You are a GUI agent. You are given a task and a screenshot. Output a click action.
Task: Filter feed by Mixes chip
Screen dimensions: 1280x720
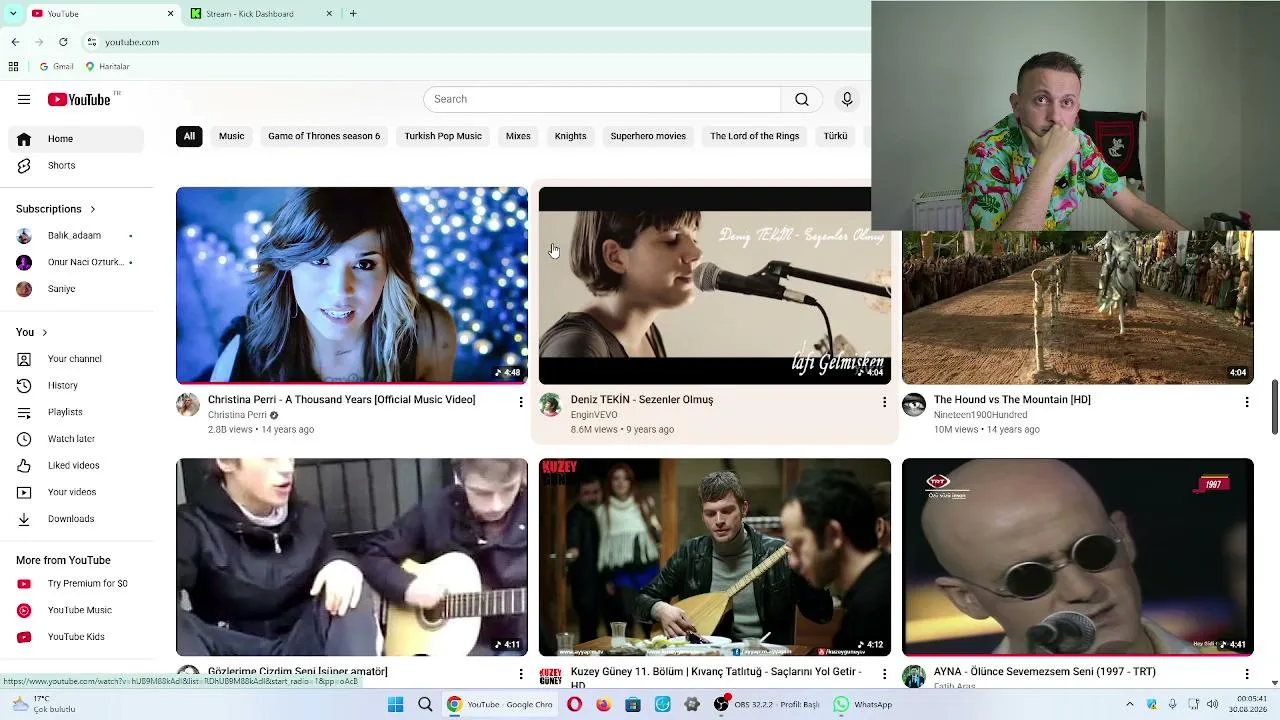click(x=518, y=136)
